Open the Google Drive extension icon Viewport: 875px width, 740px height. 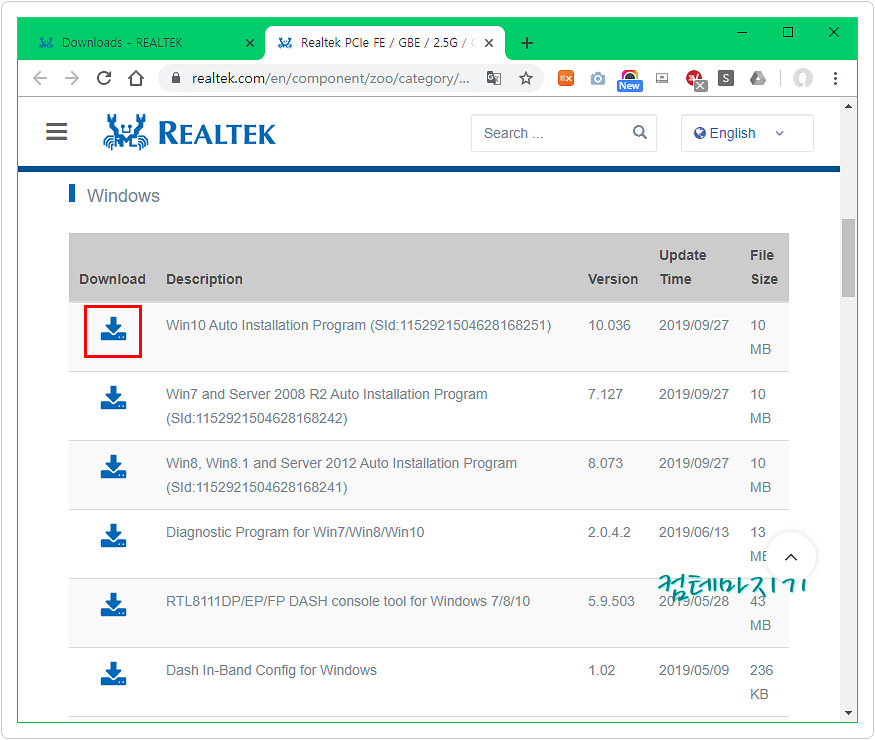tap(757, 78)
